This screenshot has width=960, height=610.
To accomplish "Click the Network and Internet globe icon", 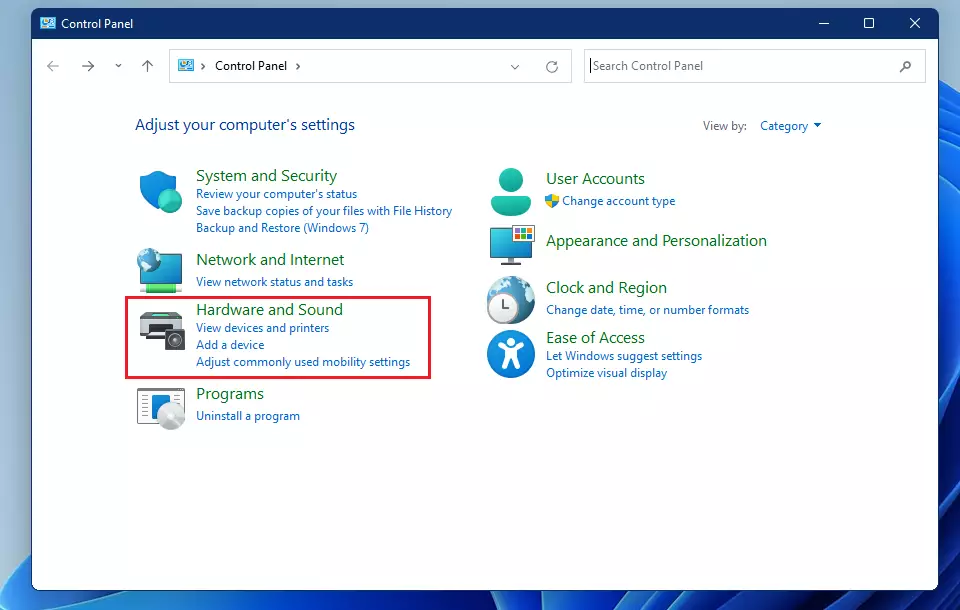I will (160, 270).
